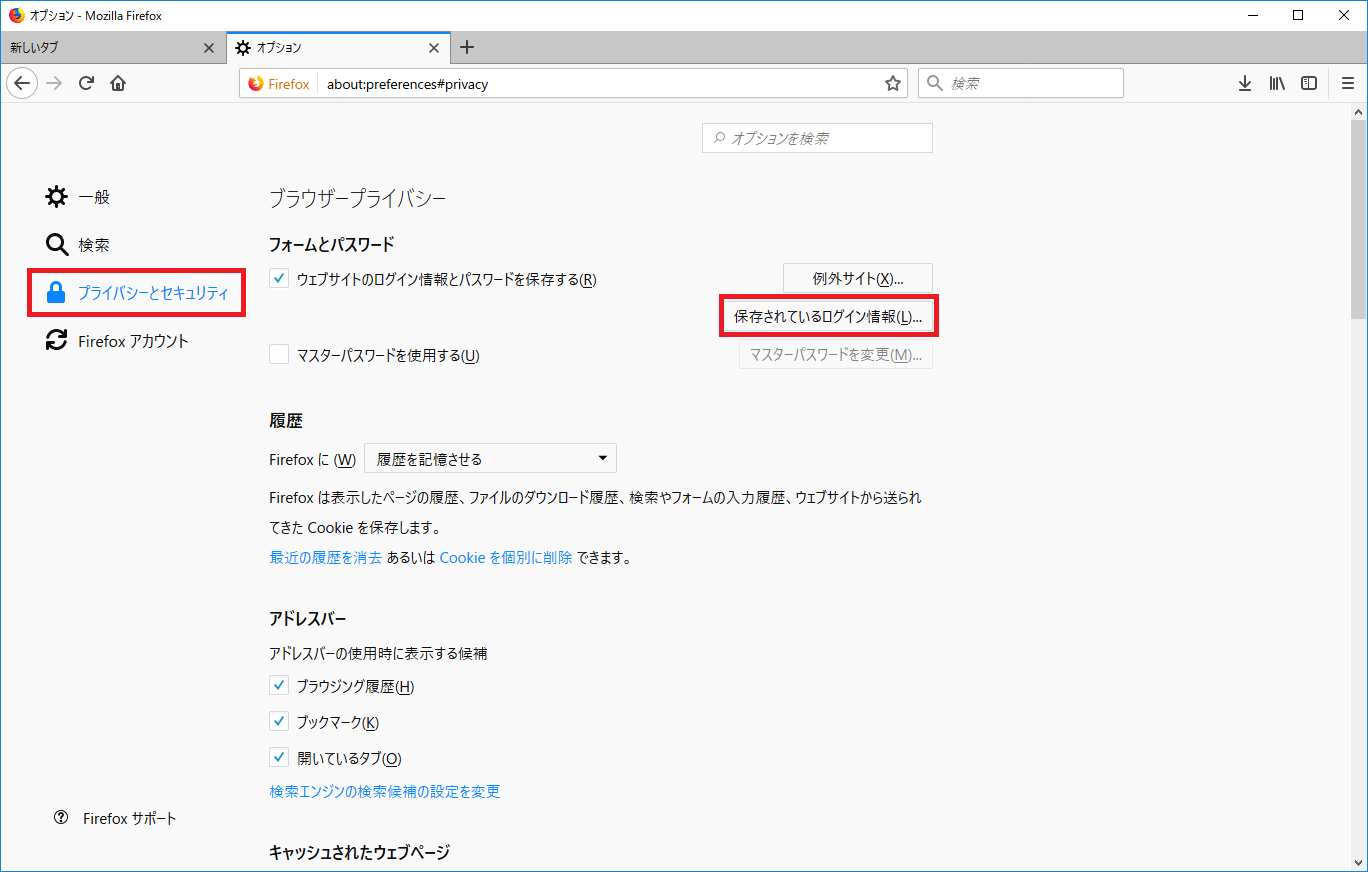Open the 履歴を記憶させる dropdown
Screen dimensions: 1368x872
coord(490,459)
